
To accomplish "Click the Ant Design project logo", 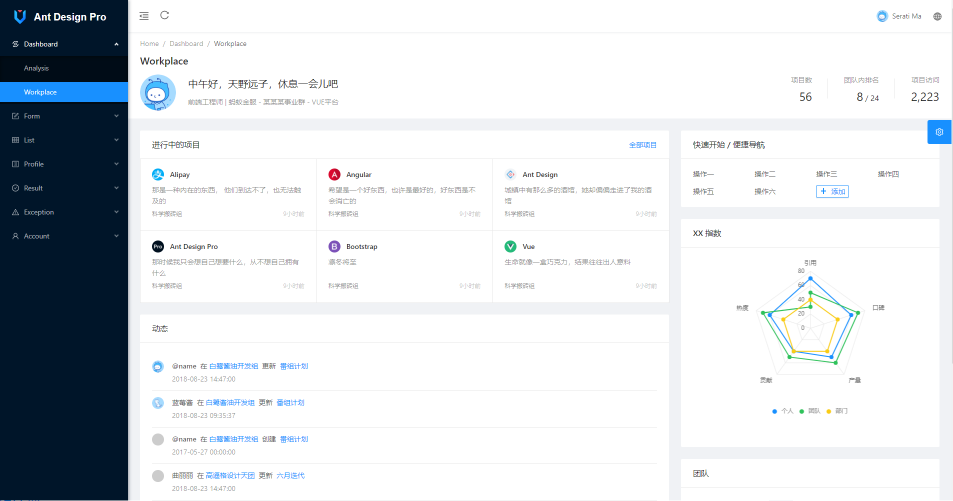I will point(511,174).
